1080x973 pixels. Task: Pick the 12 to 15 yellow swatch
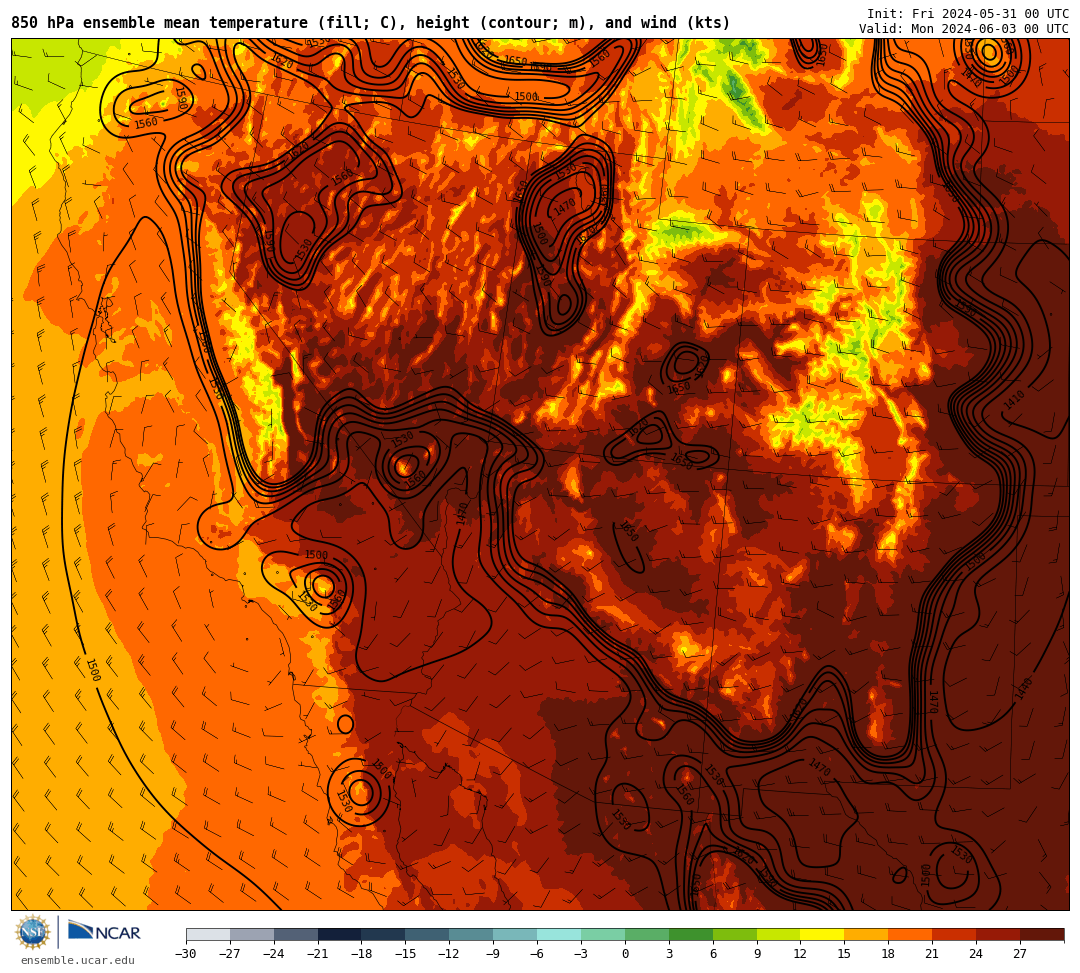[x=823, y=934]
